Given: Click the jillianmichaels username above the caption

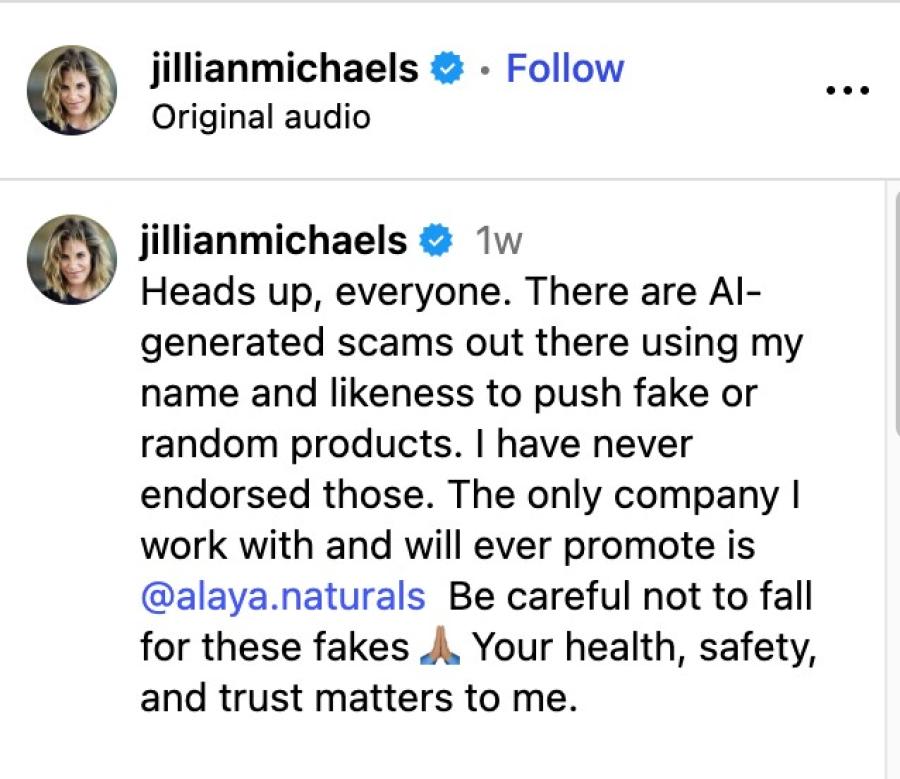Looking at the screenshot, I should [274, 241].
